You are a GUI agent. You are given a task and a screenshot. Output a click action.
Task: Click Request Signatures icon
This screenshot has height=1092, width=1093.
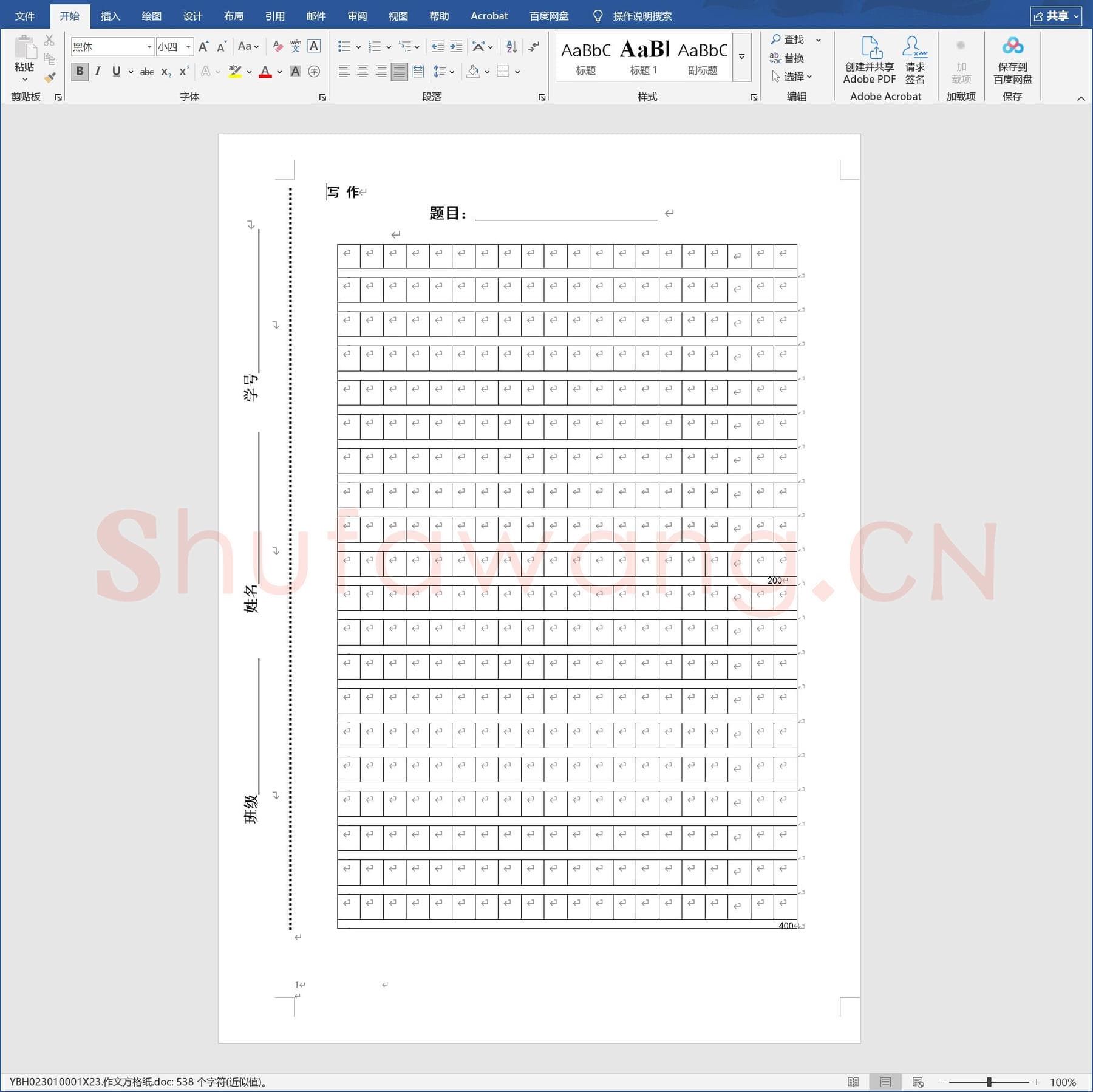click(915, 60)
